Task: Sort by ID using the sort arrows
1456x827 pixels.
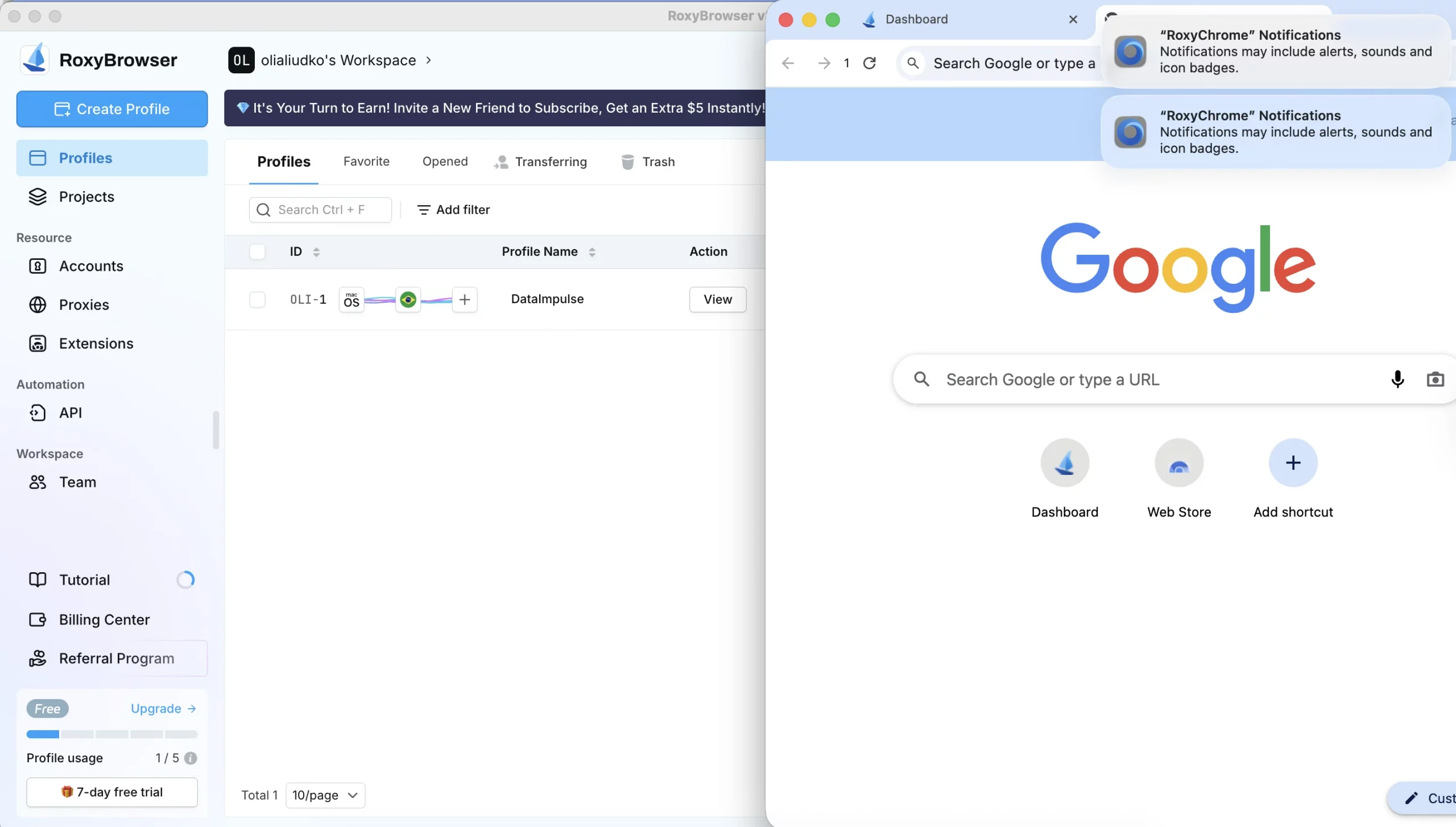Action: pos(316,251)
